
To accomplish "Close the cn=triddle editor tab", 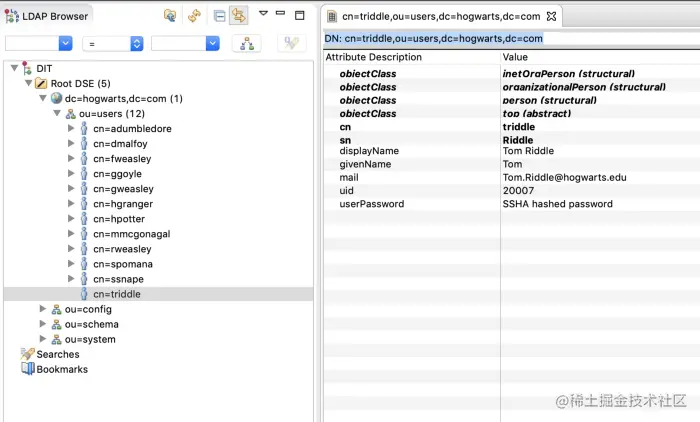I will [552, 17].
